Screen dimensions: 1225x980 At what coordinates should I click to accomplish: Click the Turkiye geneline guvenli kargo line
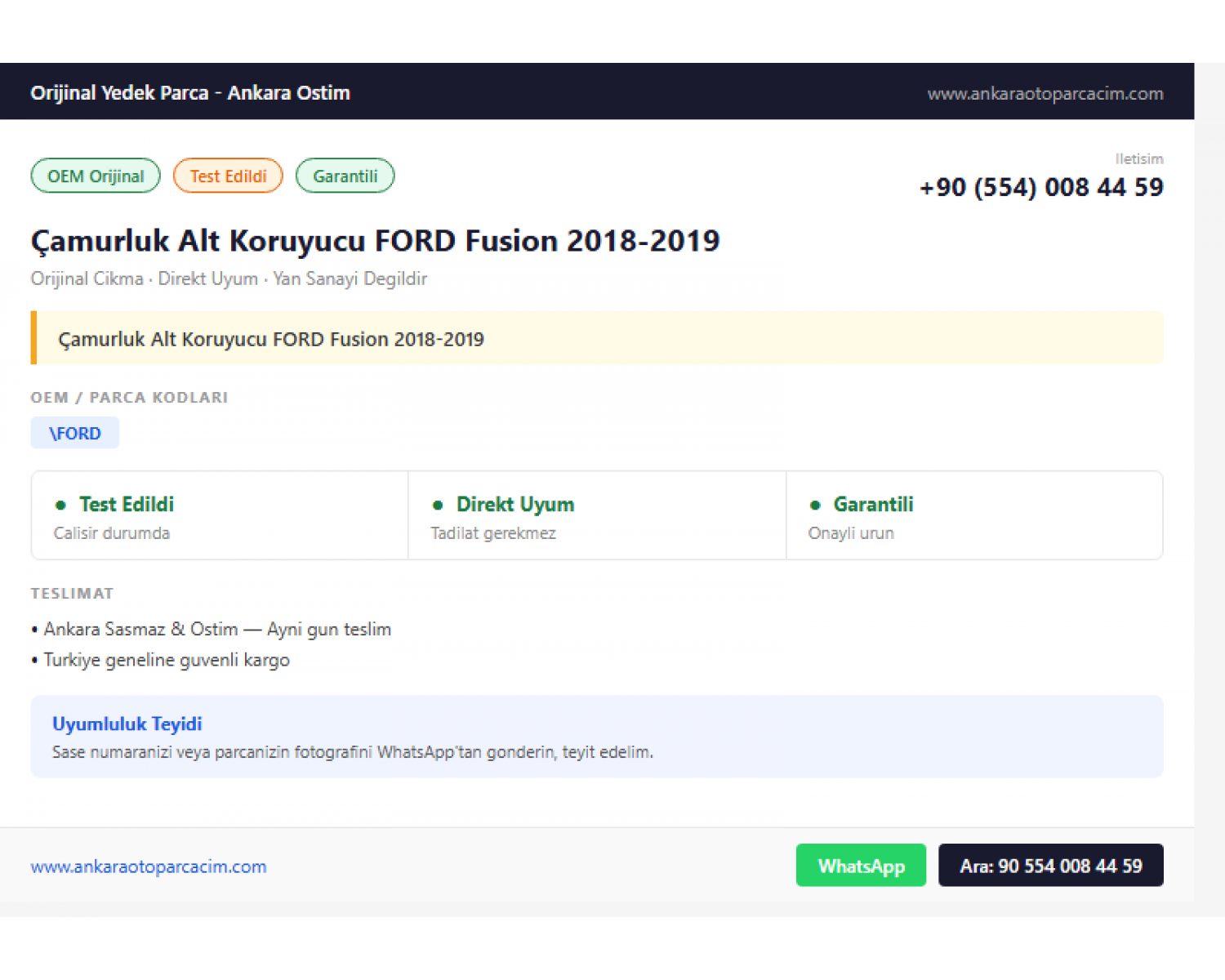click(x=161, y=660)
